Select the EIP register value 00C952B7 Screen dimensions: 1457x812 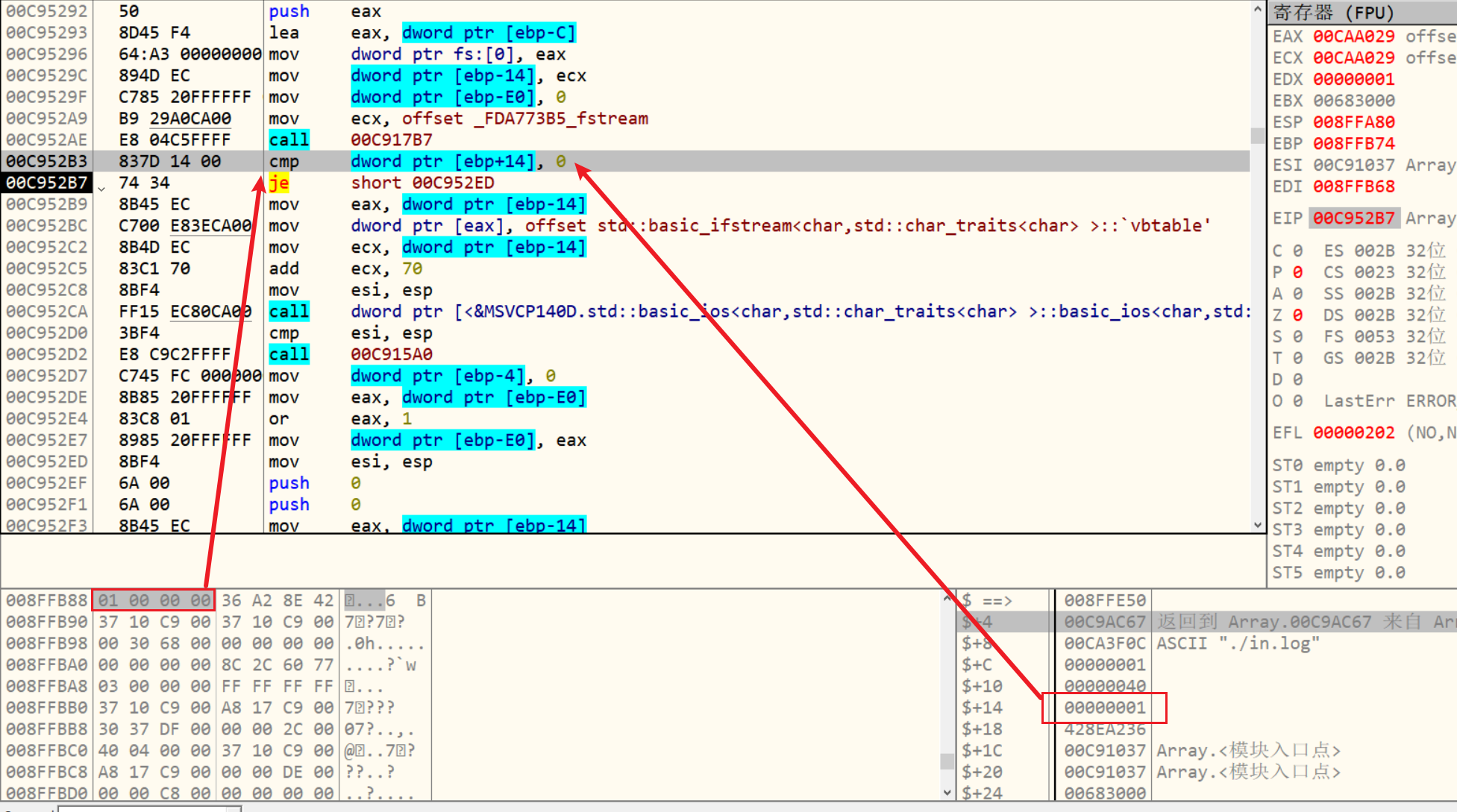1354,218
